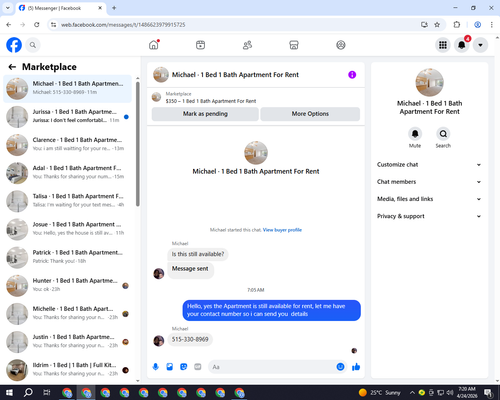Open the apps grid menu icon
500x400 pixels.
[x=443, y=45]
